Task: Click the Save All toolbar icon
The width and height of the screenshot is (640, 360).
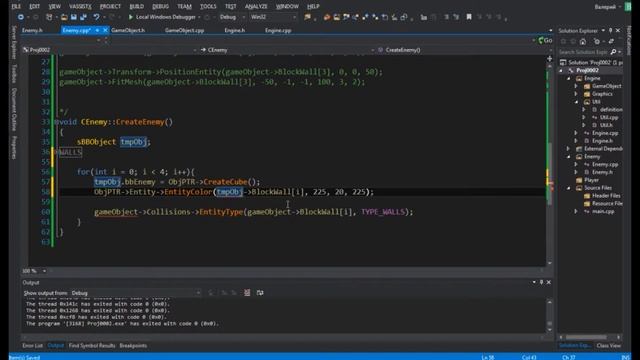Action: tap(83, 17)
